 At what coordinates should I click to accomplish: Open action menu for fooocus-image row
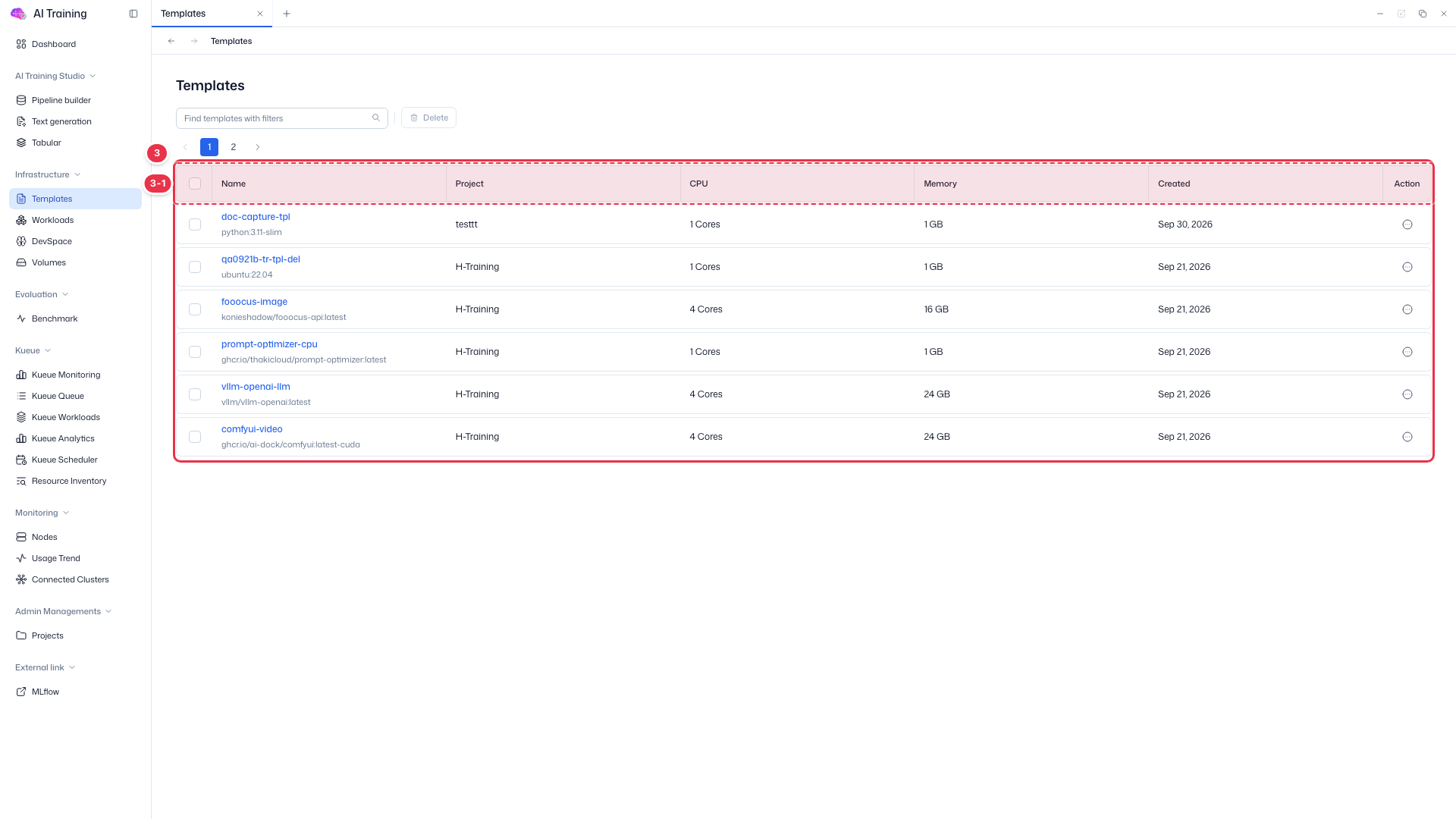point(1407,309)
